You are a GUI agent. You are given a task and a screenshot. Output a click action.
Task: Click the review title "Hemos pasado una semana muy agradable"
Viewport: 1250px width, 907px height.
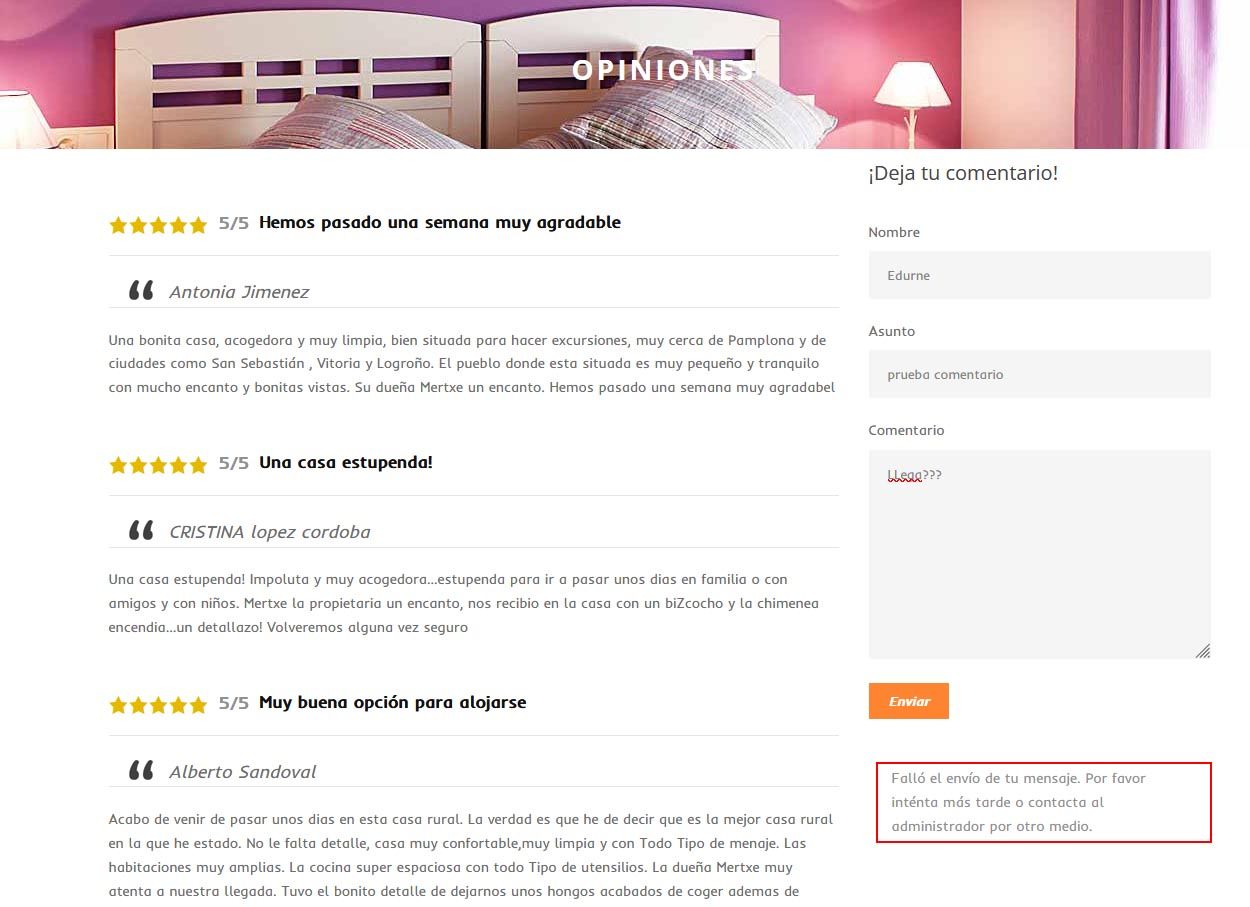point(440,222)
